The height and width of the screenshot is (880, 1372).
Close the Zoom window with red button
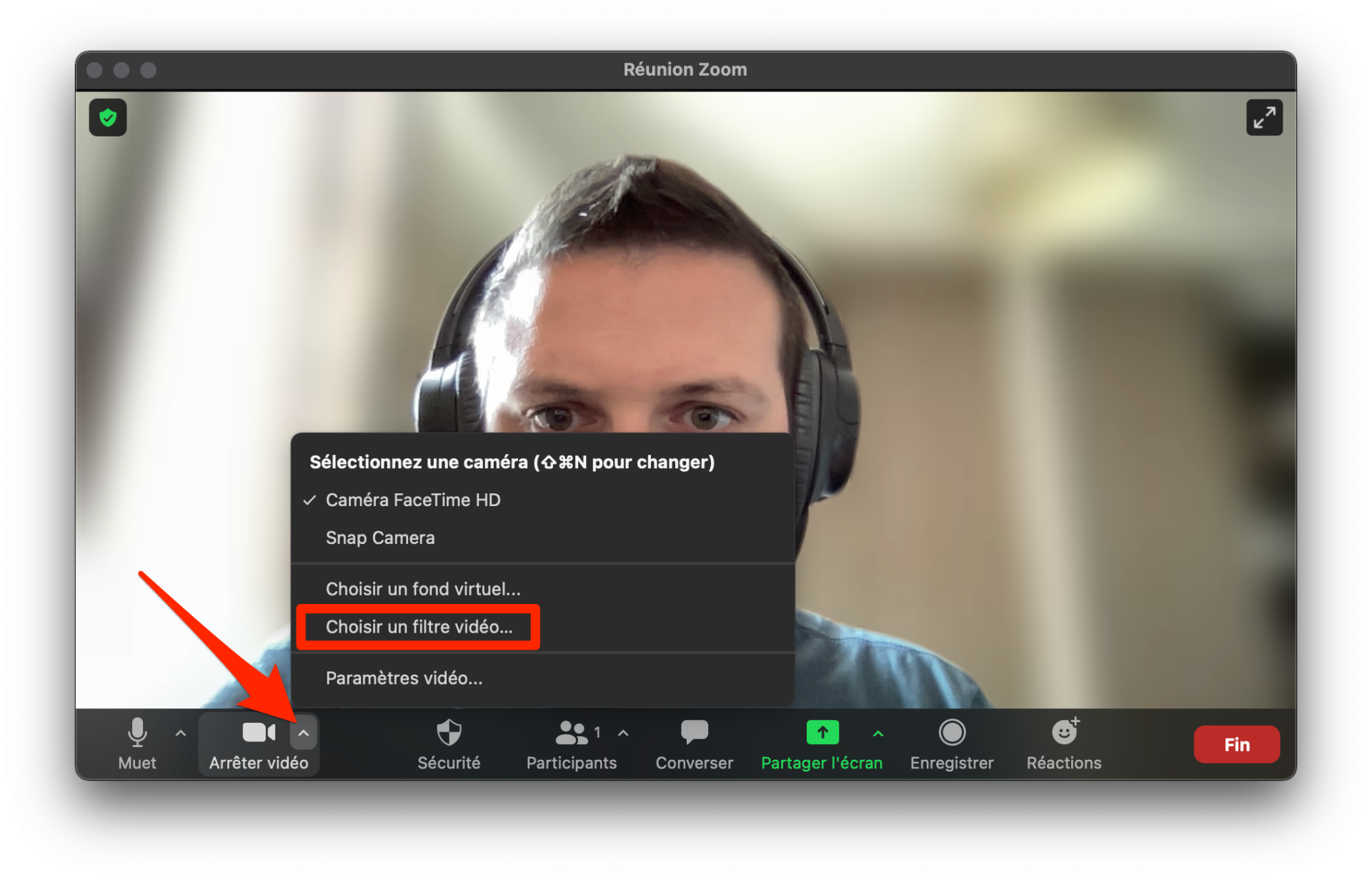[x=94, y=70]
